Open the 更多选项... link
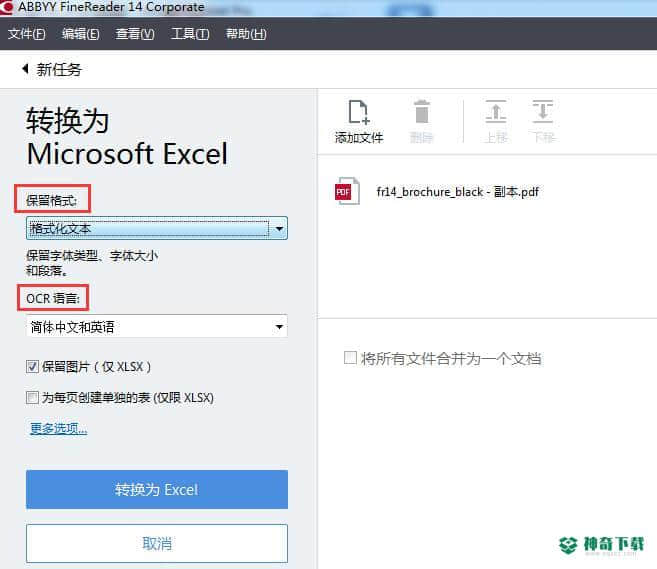657x569 pixels. (59, 428)
